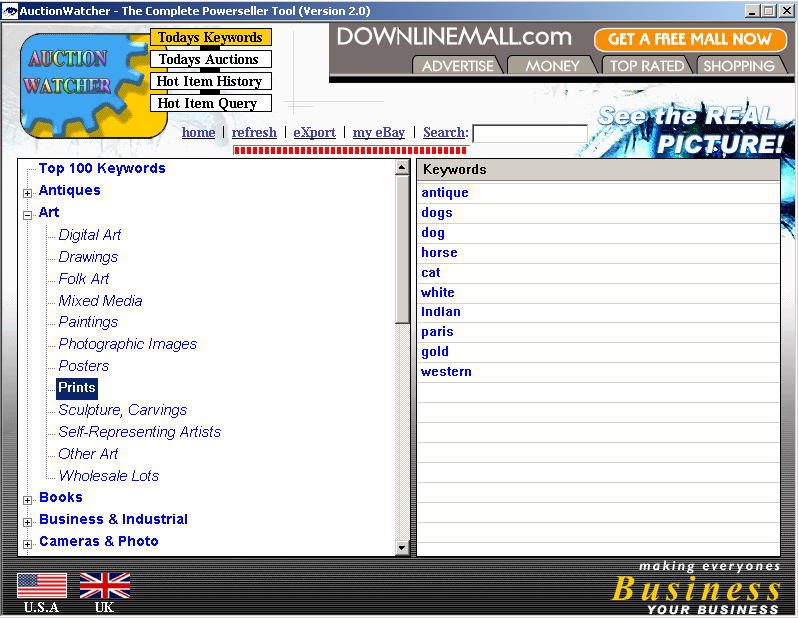This screenshot has width=798, height=618.
Task: Click the refresh link
Action: (254, 132)
